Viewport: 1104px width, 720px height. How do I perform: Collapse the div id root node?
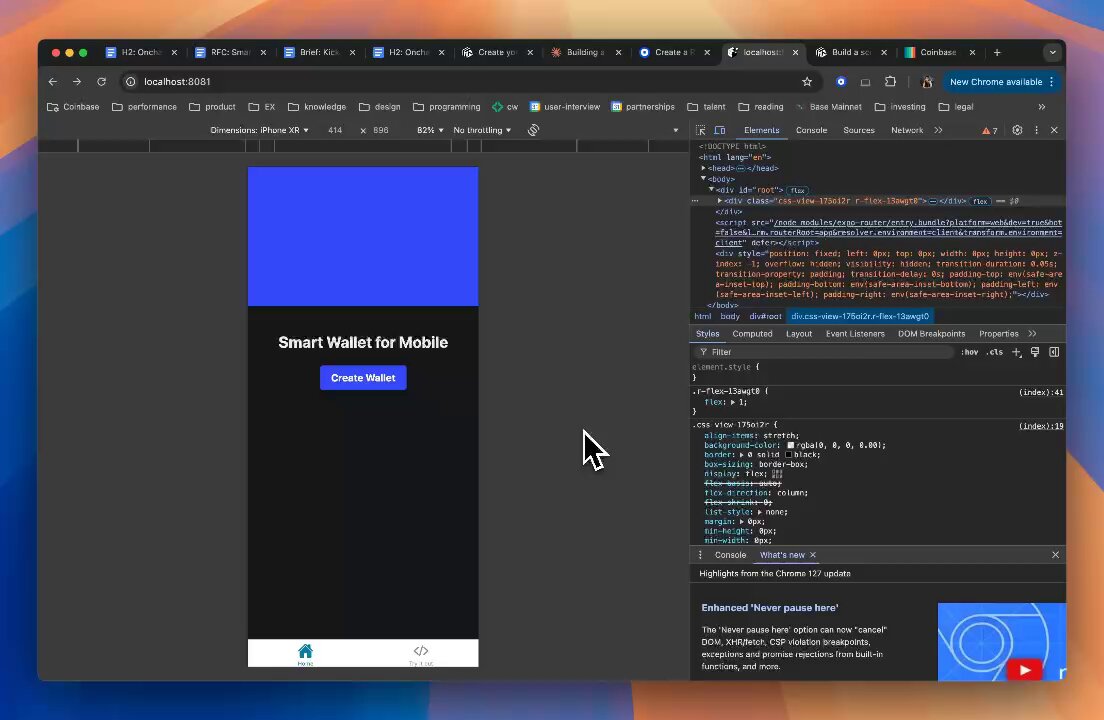[711, 190]
